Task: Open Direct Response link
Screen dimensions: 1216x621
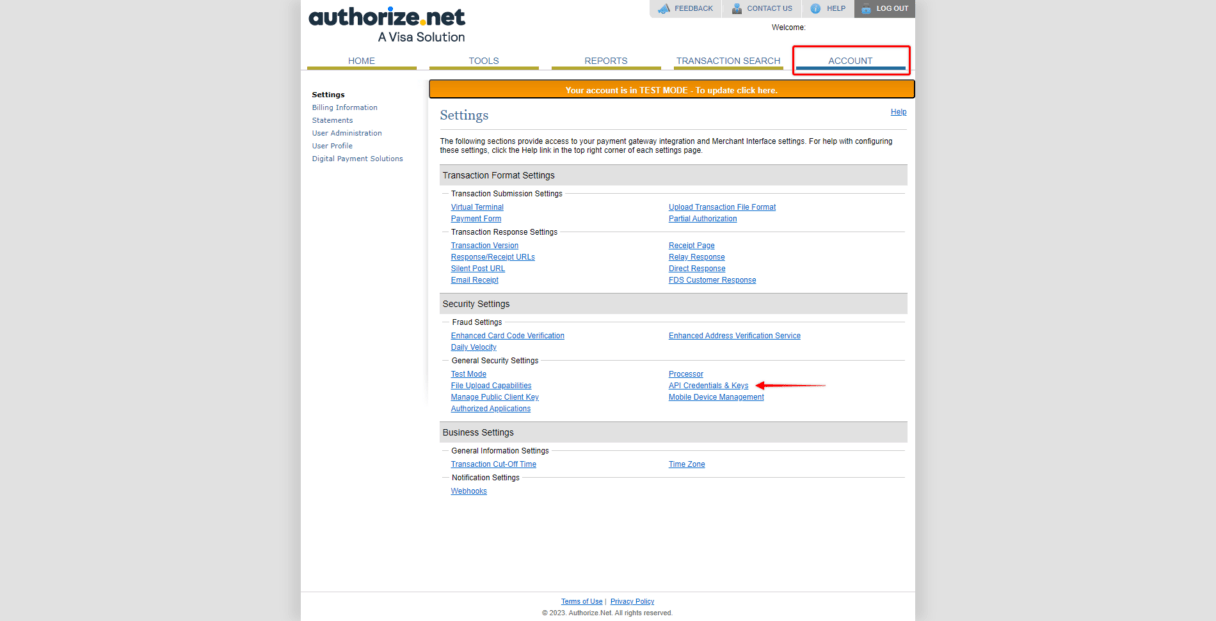Action: [x=697, y=269]
